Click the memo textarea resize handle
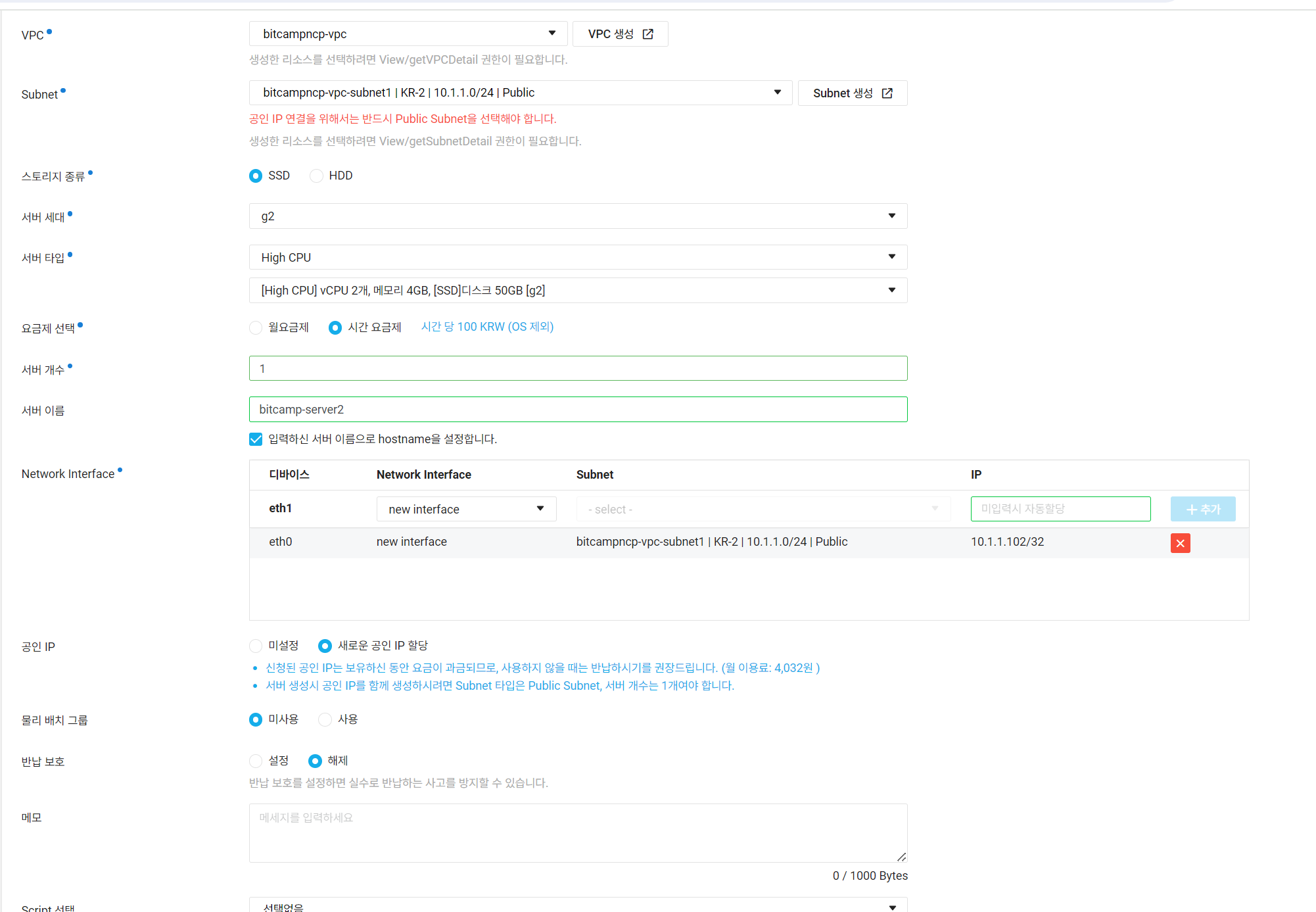Image resolution: width=1316 pixels, height=912 pixels. tap(901, 857)
